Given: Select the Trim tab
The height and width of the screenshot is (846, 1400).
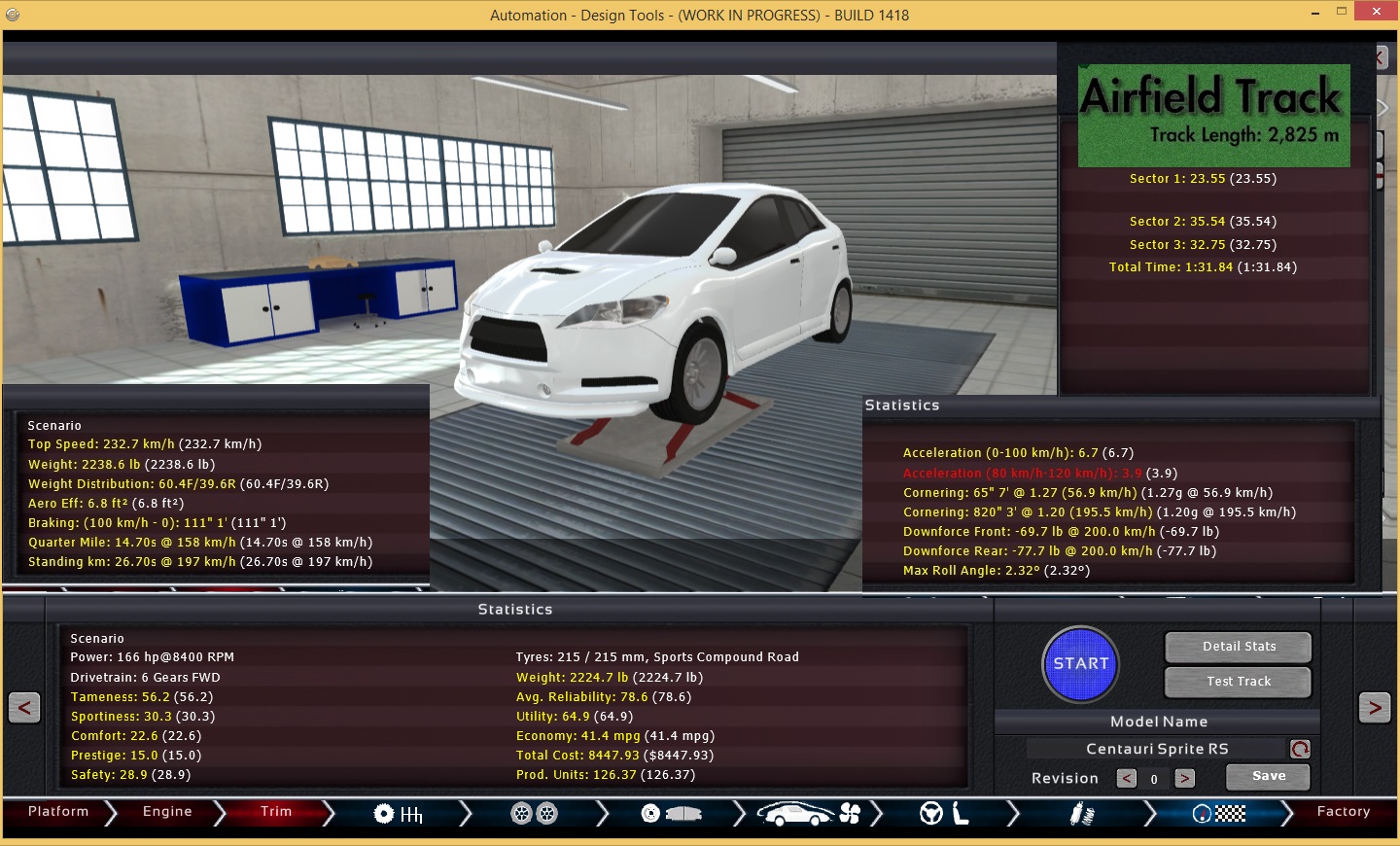Looking at the screenshot, I should pos(276,812).
